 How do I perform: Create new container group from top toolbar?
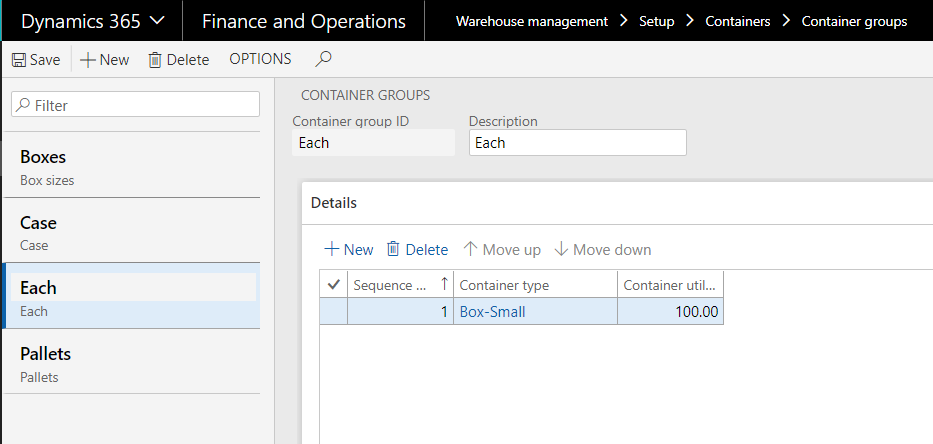[105, 60]
